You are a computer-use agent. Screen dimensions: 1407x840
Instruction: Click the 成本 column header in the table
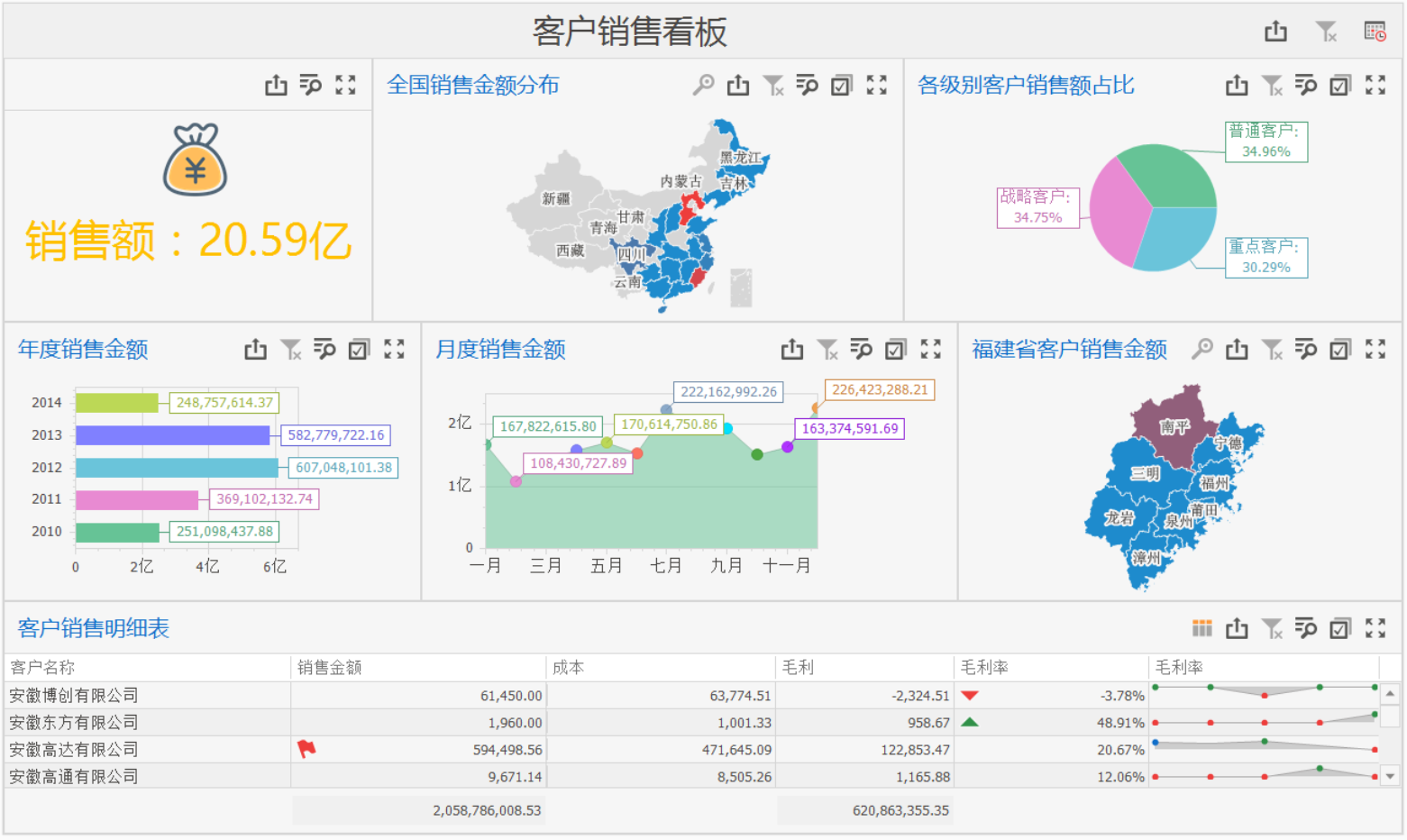pyautogui.click(x=568, y=667)
